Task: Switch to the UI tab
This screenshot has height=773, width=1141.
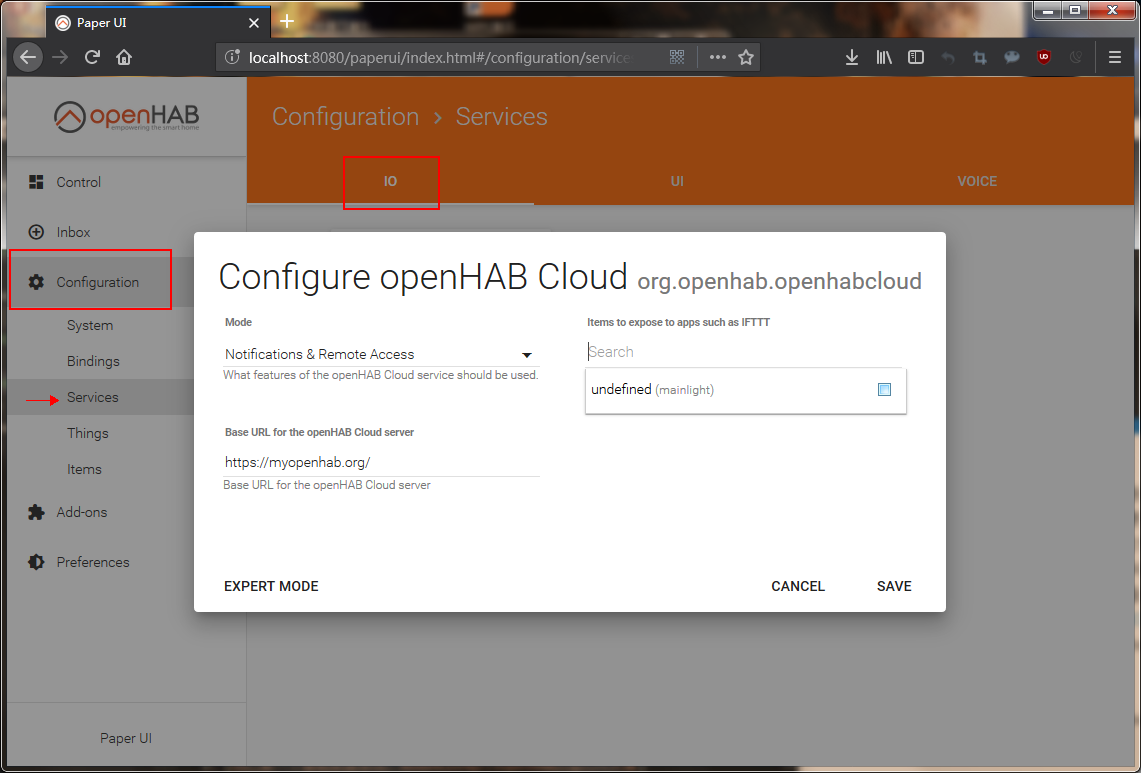Action: tap(677, 181)
